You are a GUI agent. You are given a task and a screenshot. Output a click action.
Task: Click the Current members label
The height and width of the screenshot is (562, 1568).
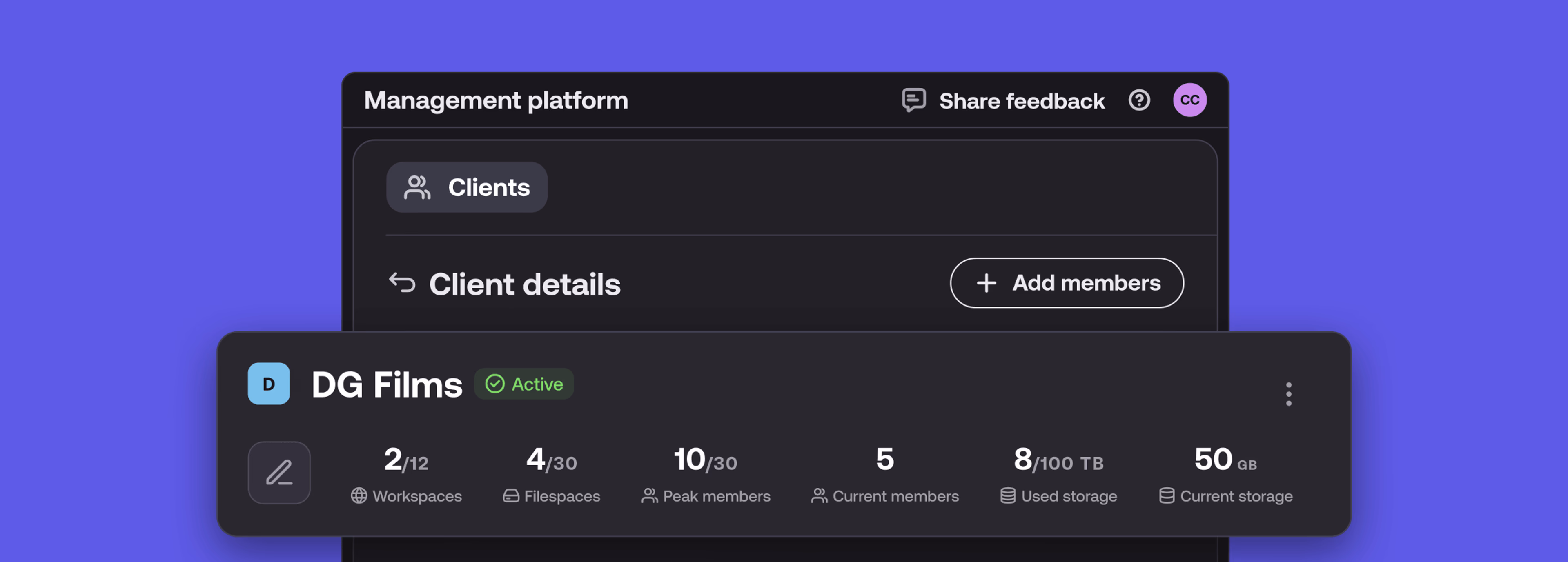click(895, 496)
